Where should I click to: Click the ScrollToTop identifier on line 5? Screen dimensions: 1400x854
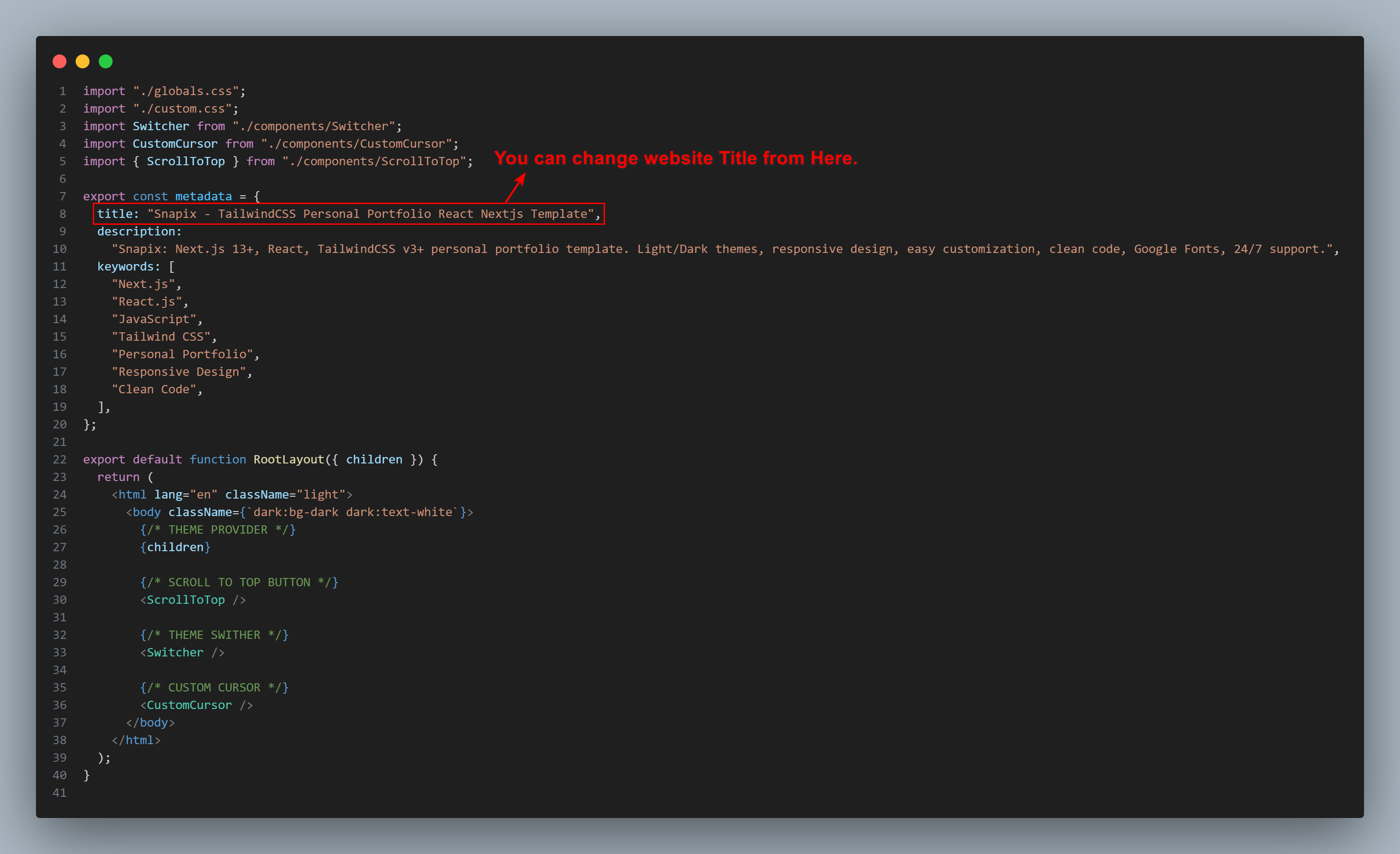pyautogui.click(x=186, y=162)
